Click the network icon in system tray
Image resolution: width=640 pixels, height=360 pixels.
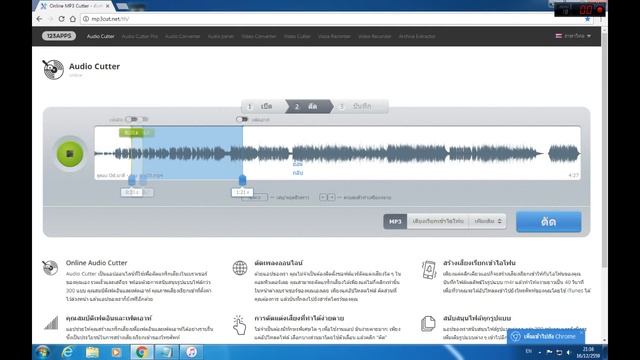click(559, 352)
